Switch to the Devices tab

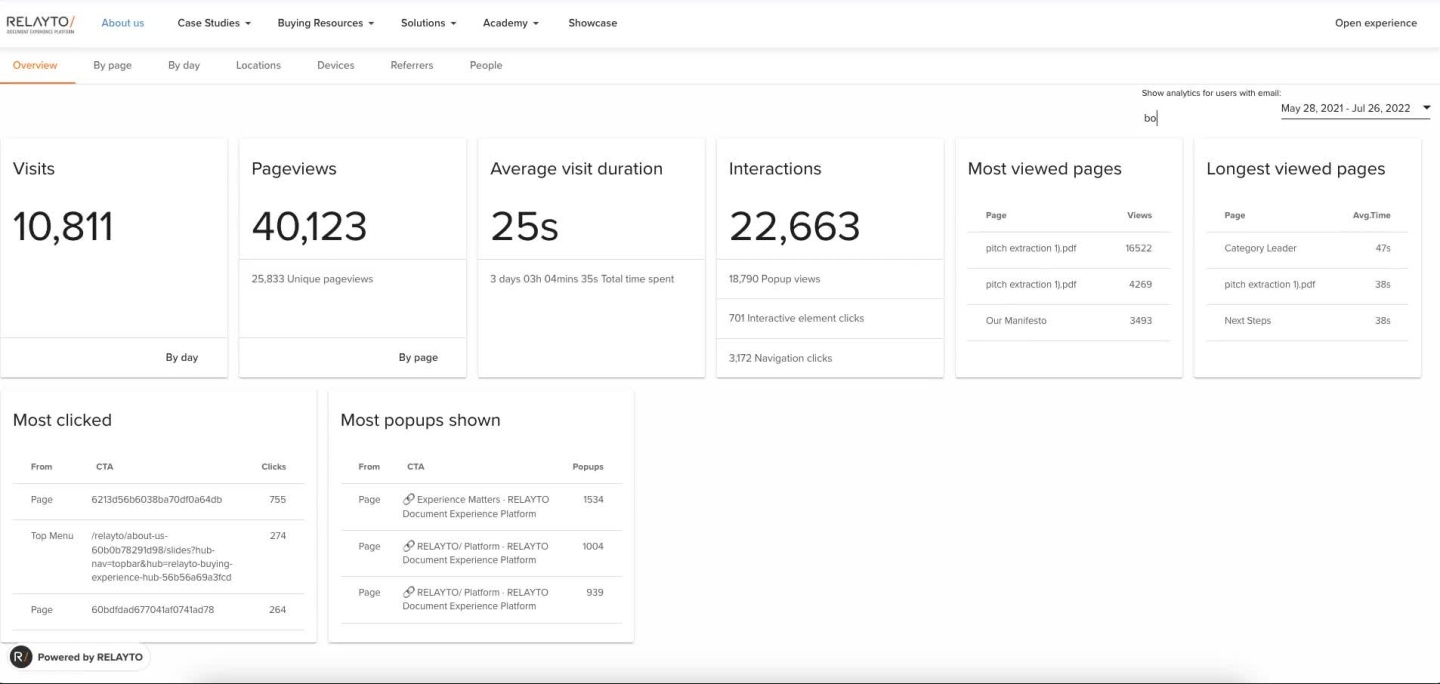(x=335, y=65)
